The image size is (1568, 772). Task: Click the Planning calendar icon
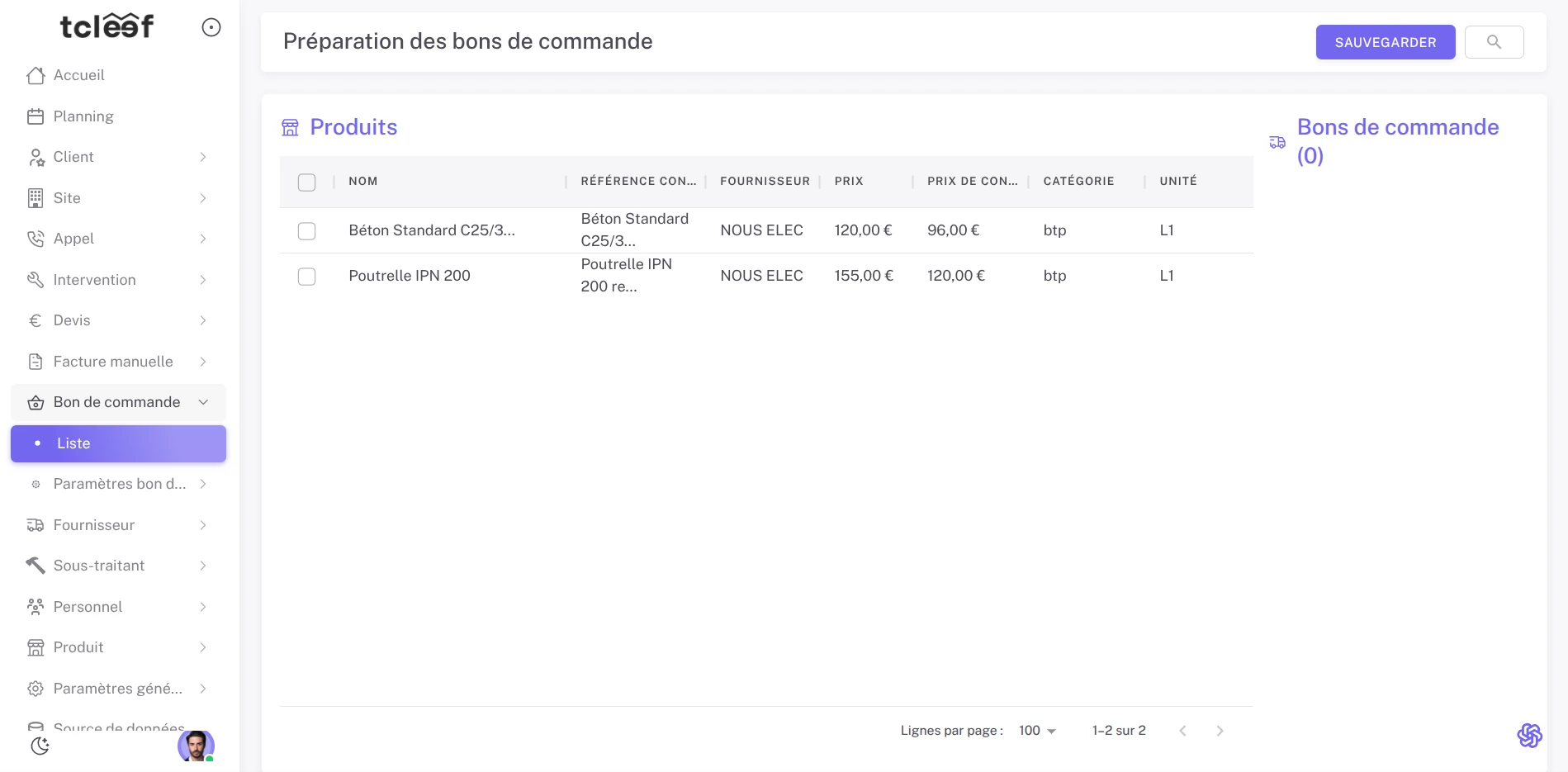pos(36,116)
